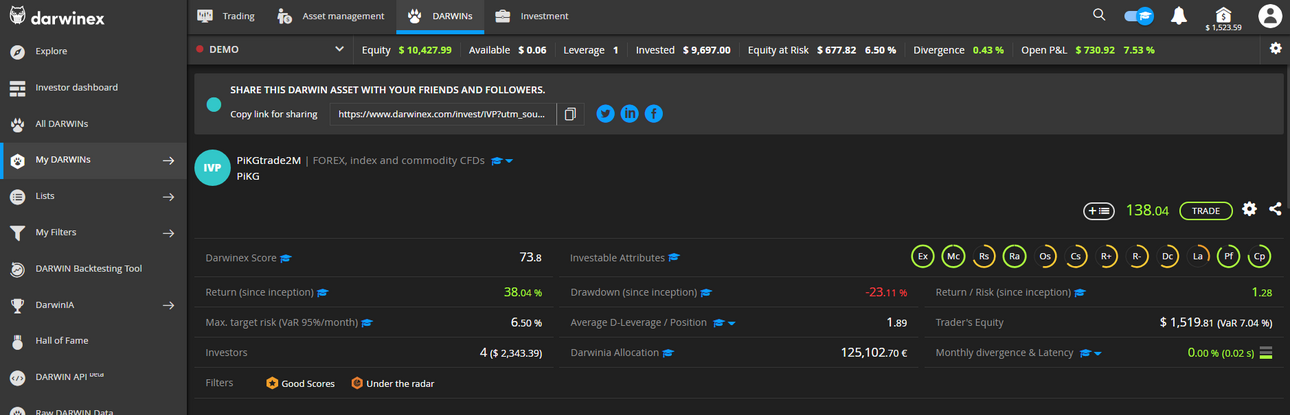
Task: Open the notifications bell
Action: point(1179,15)
